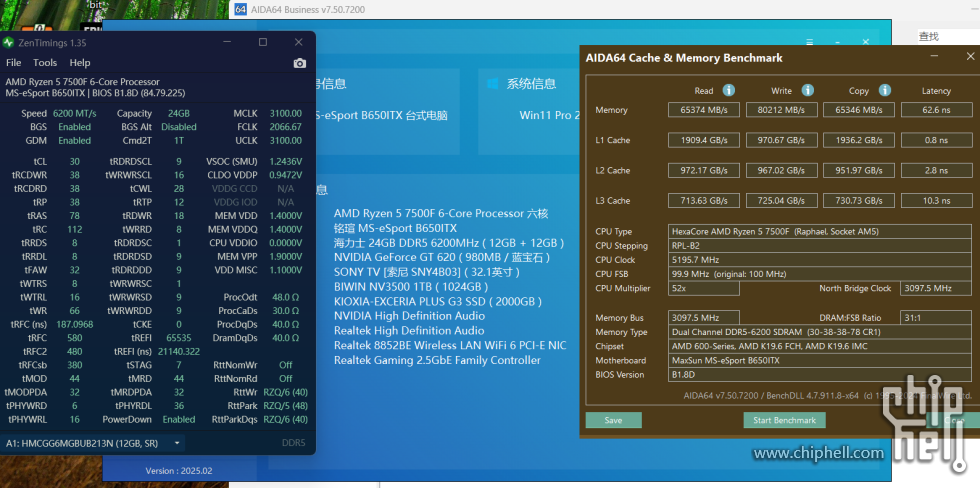Open the Help menu in ZenTimings
Screen dimensions: 980x488
pos(80,62)
